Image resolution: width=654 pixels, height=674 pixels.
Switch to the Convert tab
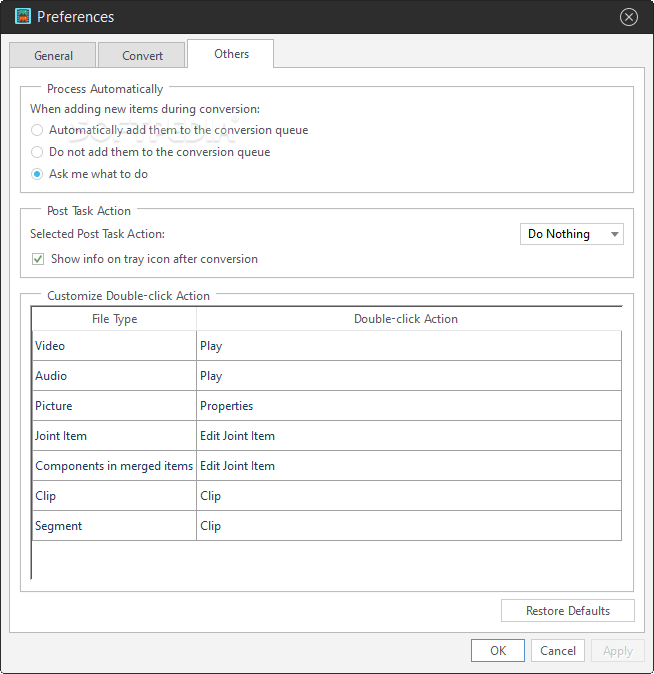142,55
